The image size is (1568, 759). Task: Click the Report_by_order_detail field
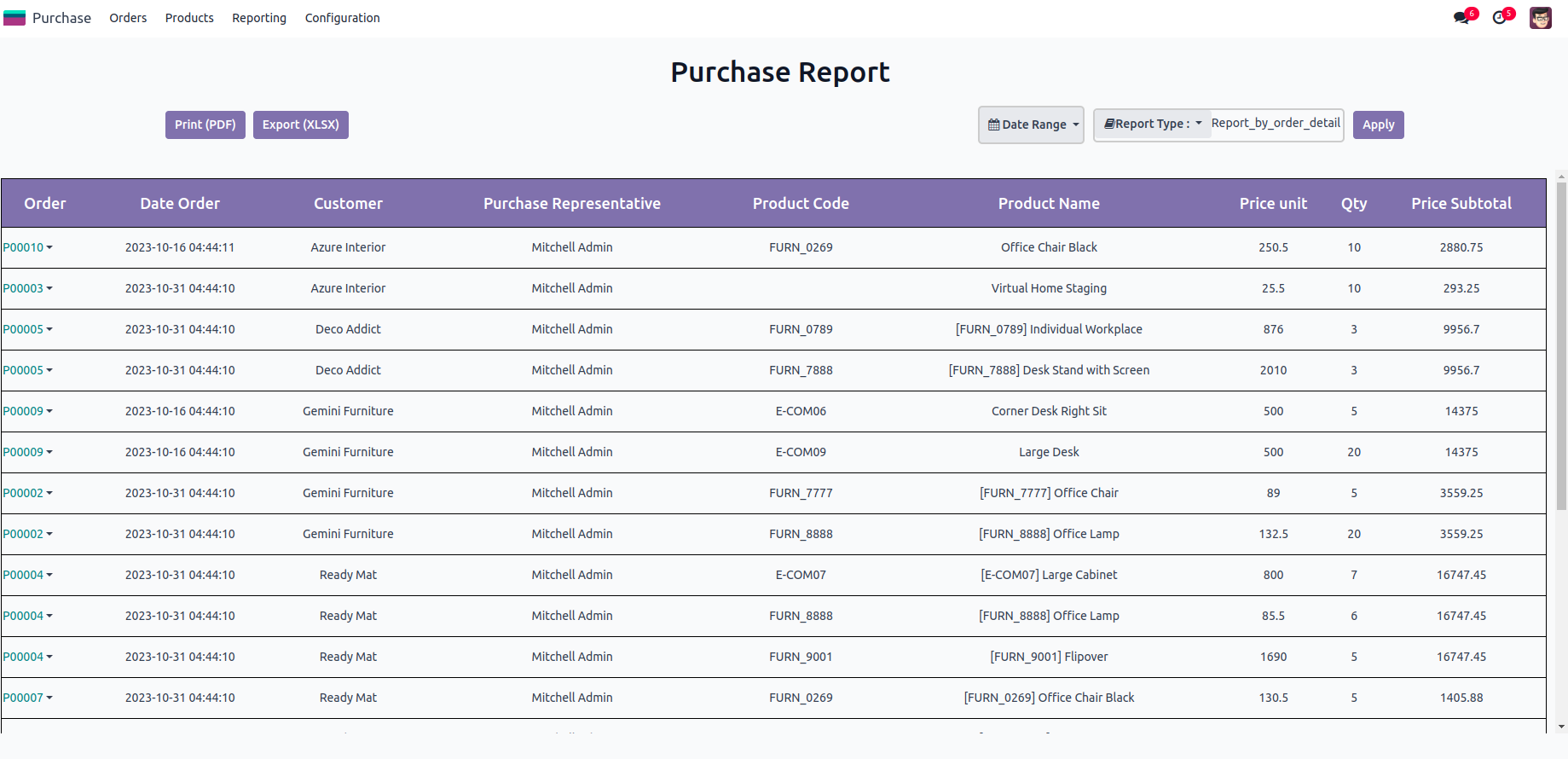[1276, 124]
